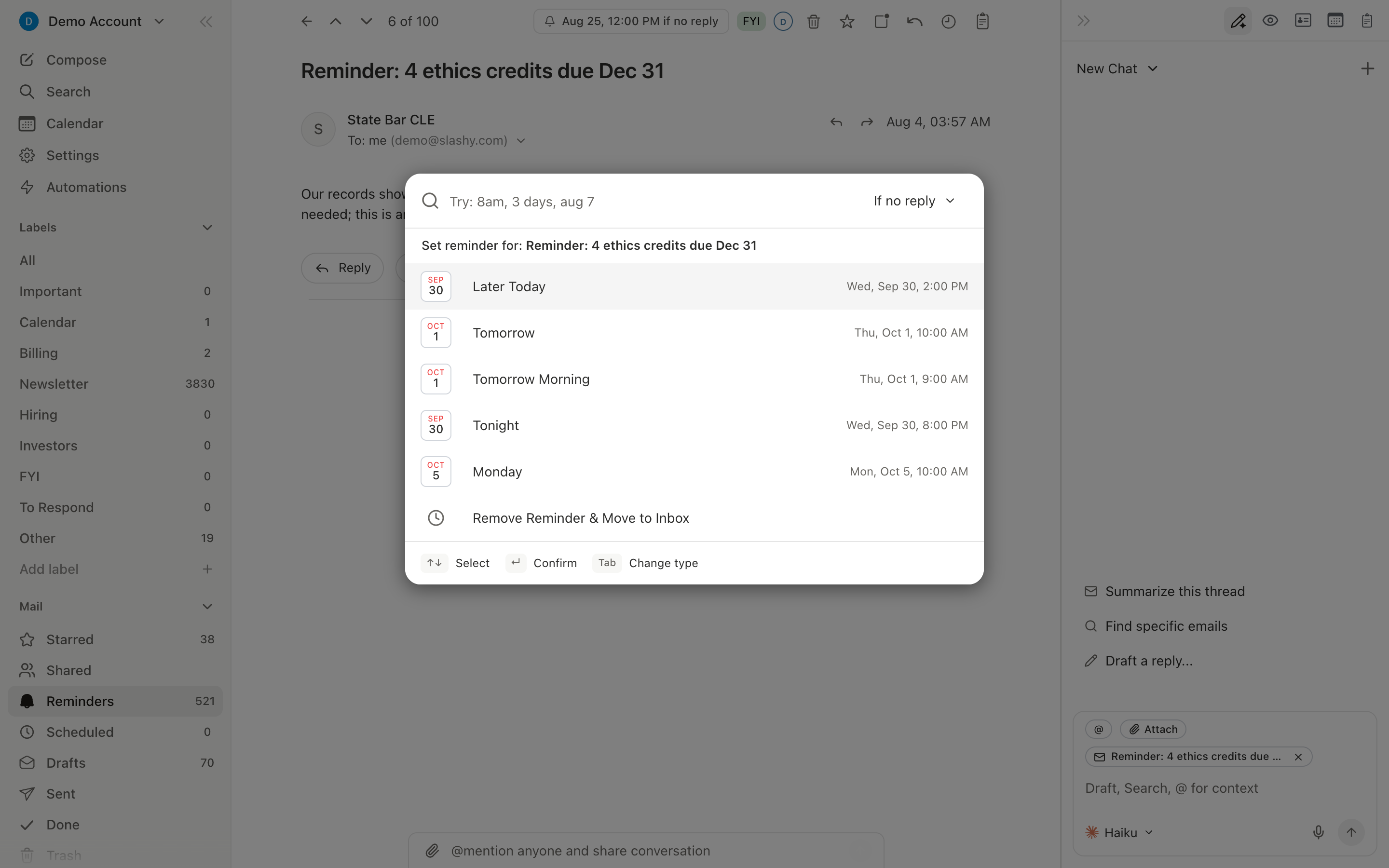Collapse the Mail section chevron
Image resolution: width=1389 pixels, height=868 pixels.
click(x=207, y=607)
